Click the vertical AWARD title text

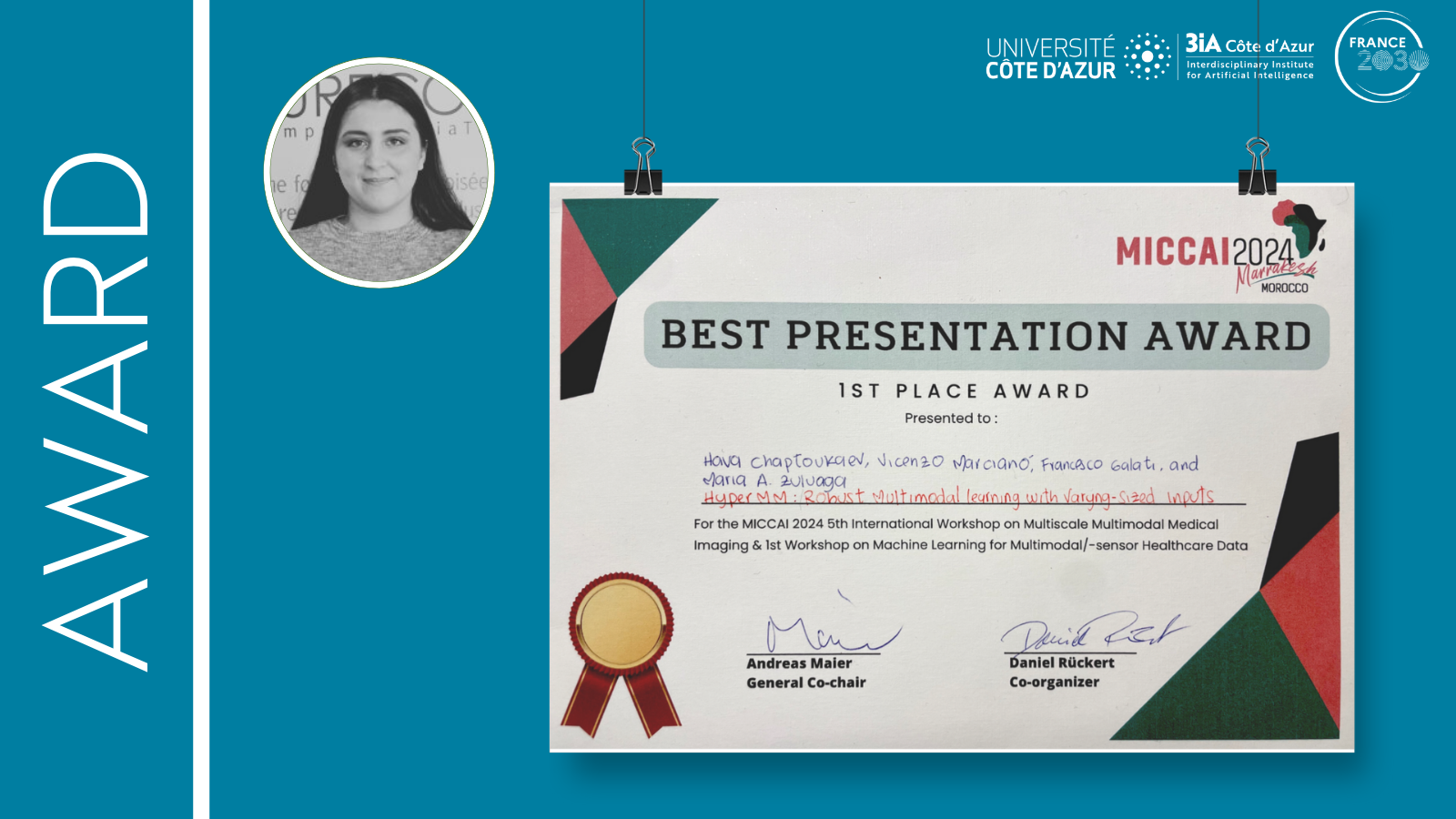coord(95,411)
